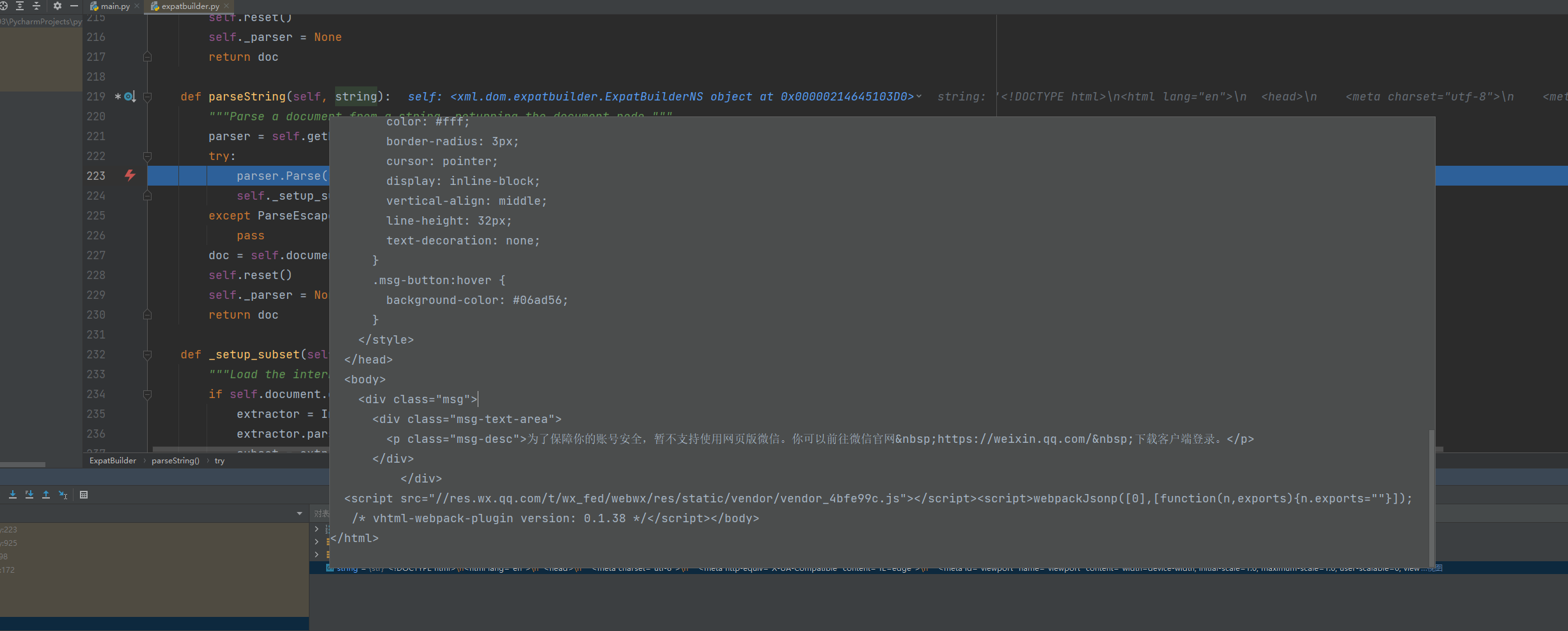Click the Expand All icon in project toolbar

point(20,6)
